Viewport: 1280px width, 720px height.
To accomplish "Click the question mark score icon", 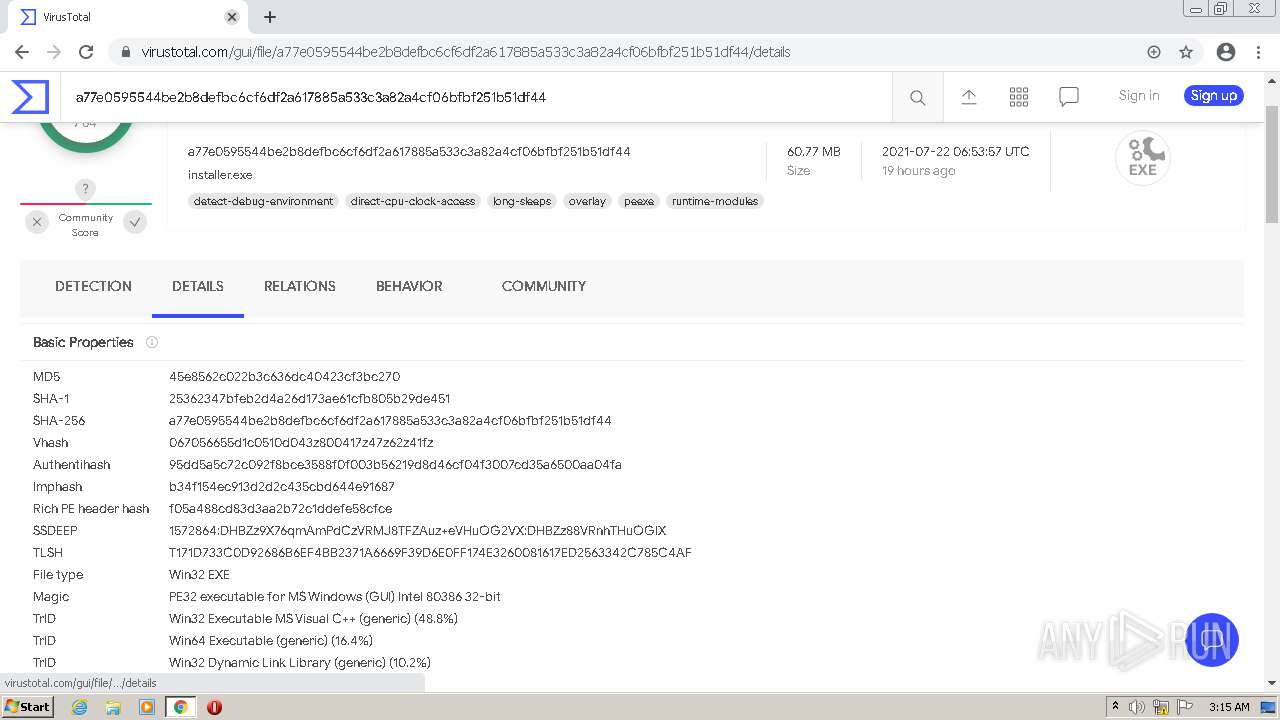I will (x=85, y=189).
